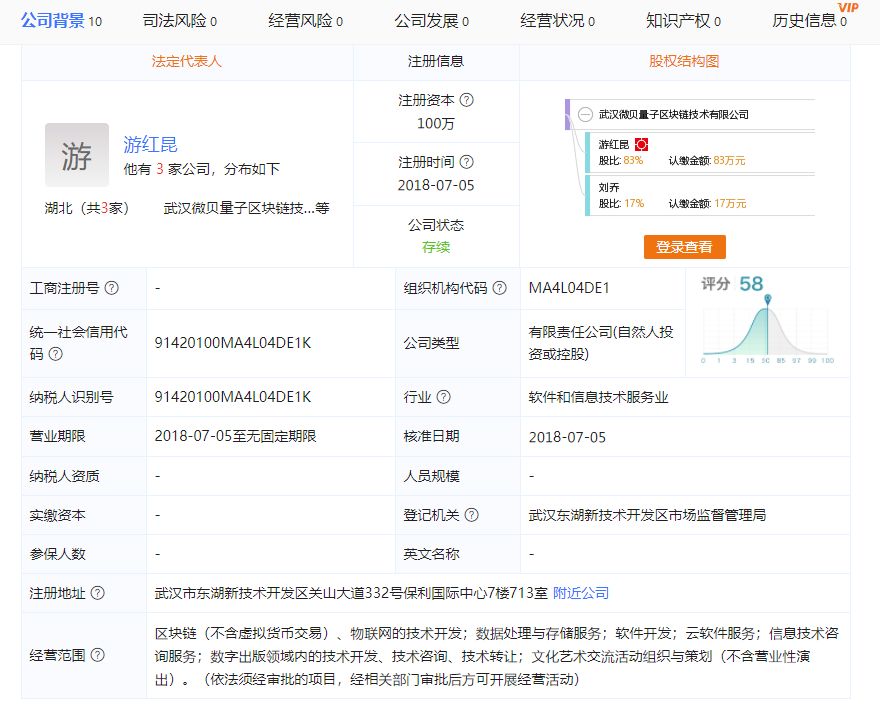Viewport: 880px width, 724px height.
Task: Open the 公司背景 tab
Action: click(61, 21)
